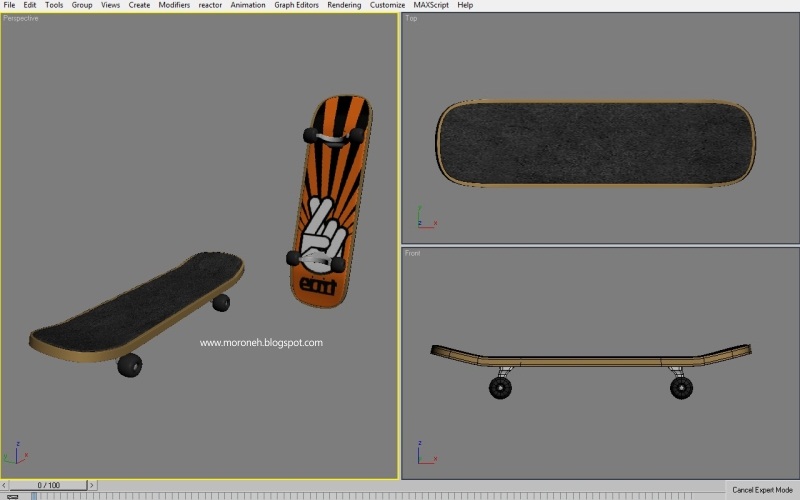Open the File menu
800x500 pixels.
click(x=9, y=5)
